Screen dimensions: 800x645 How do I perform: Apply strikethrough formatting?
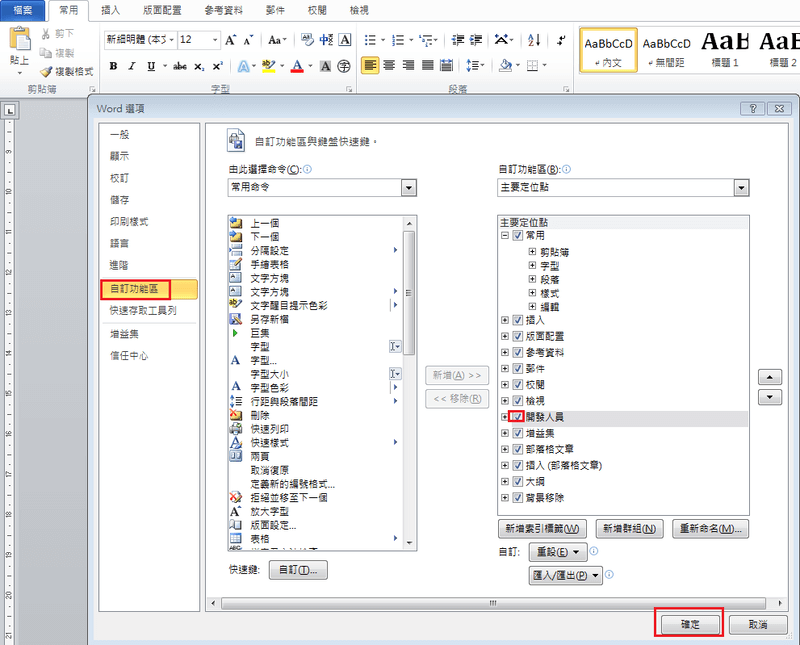(x=180, y=66)
